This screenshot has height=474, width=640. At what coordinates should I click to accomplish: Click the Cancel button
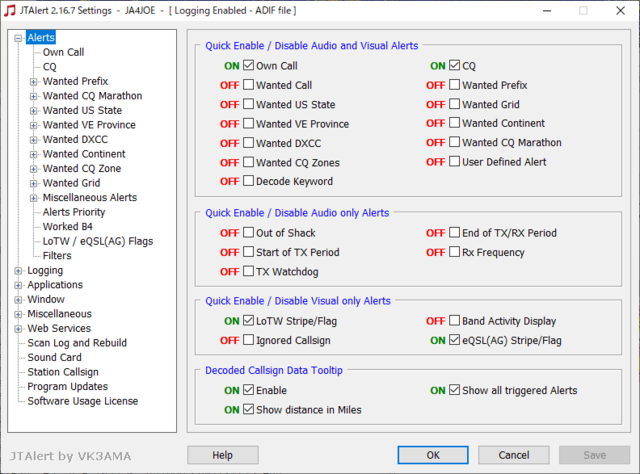pos(513,455)
